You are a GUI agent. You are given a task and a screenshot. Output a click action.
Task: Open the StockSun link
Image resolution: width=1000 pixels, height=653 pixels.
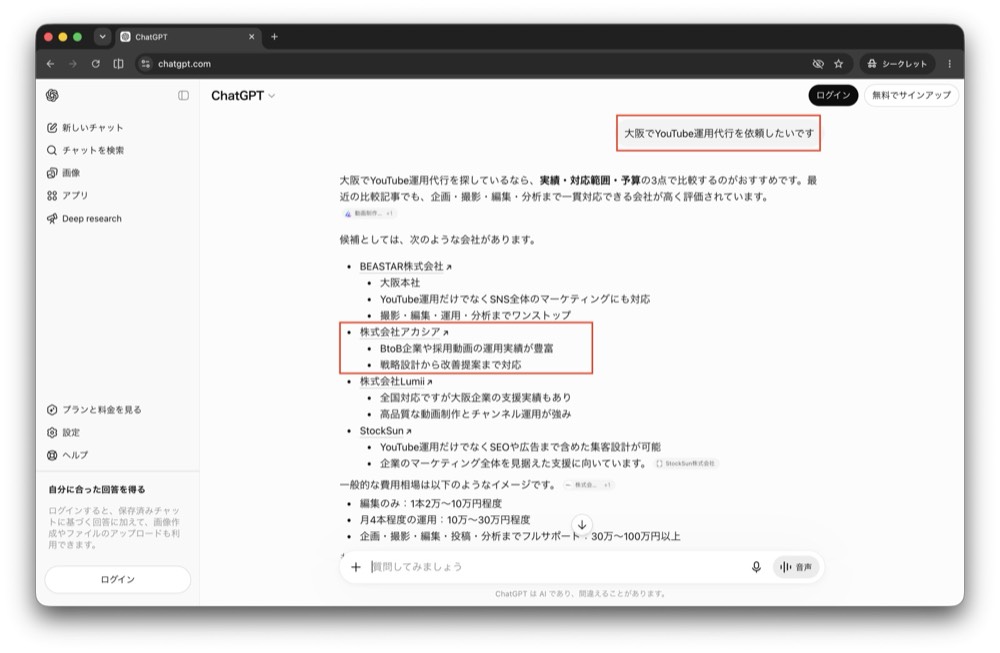coord(385,430)
